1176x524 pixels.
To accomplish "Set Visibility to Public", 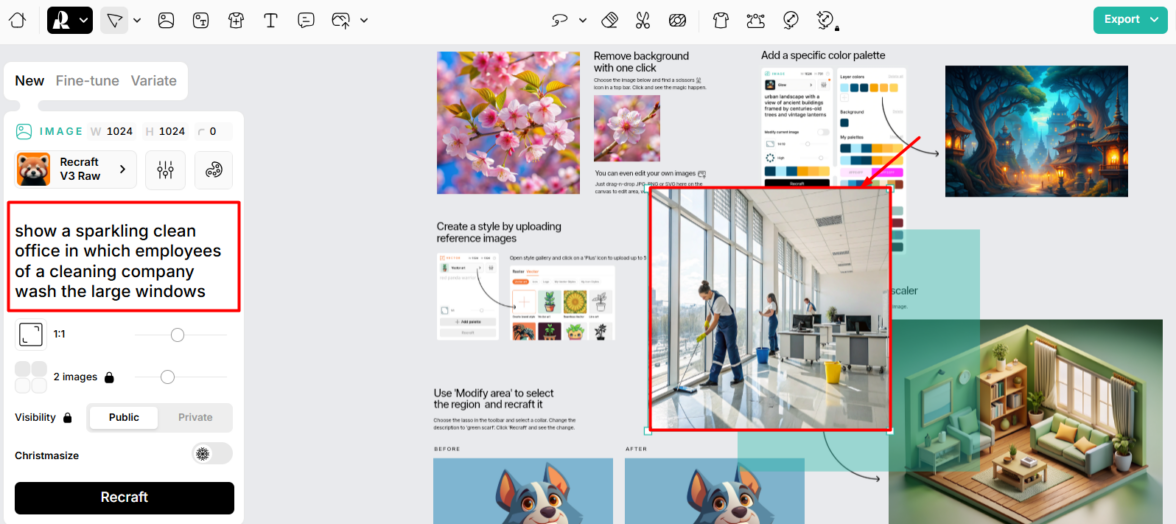I will pos(124,417).
